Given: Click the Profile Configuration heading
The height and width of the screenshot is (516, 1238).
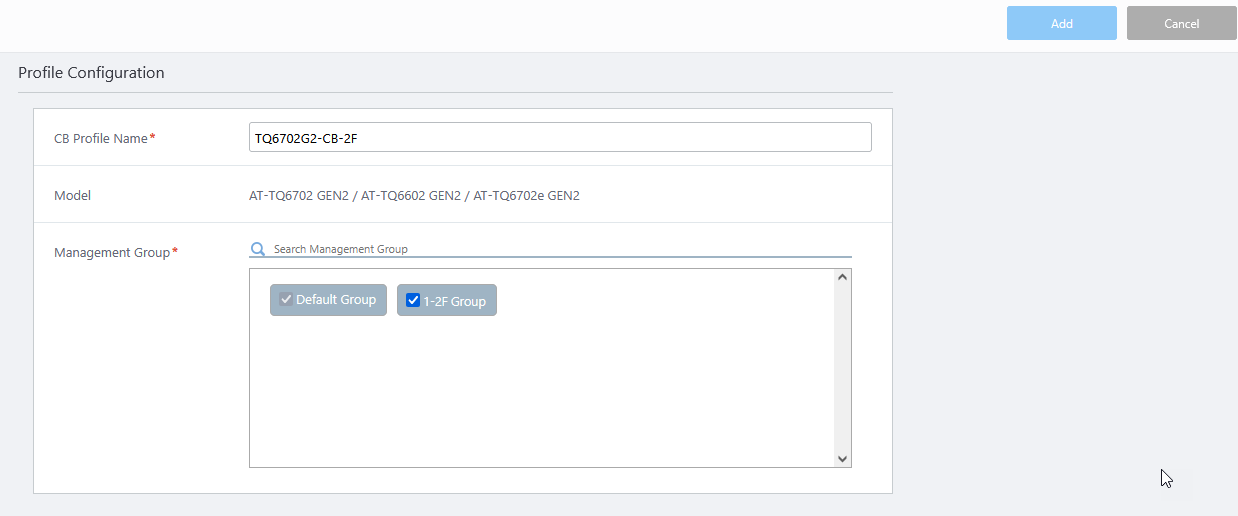Looking at the screenshot, I should coord(91,73).
